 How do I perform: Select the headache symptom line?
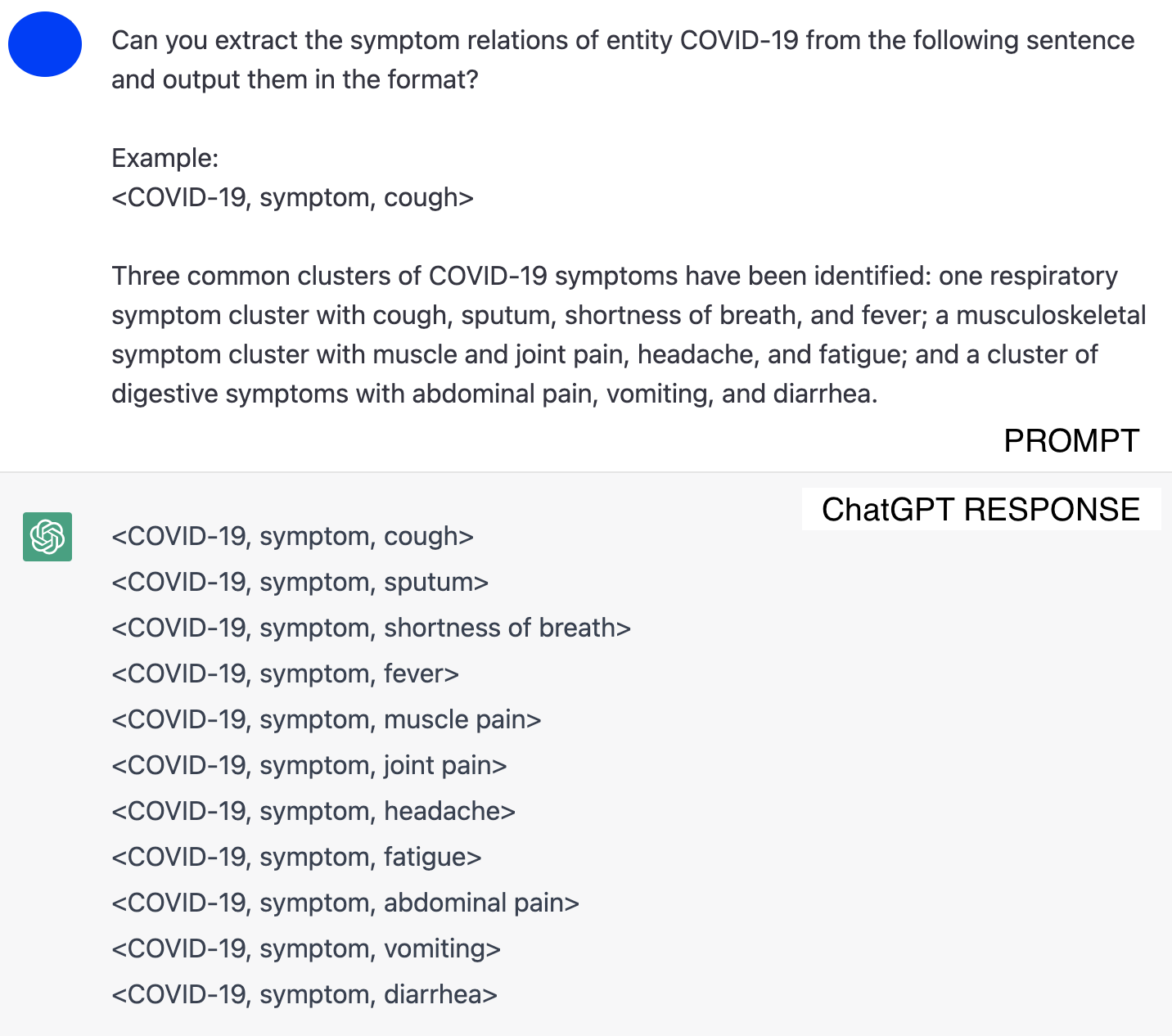[x=313, y=812]
